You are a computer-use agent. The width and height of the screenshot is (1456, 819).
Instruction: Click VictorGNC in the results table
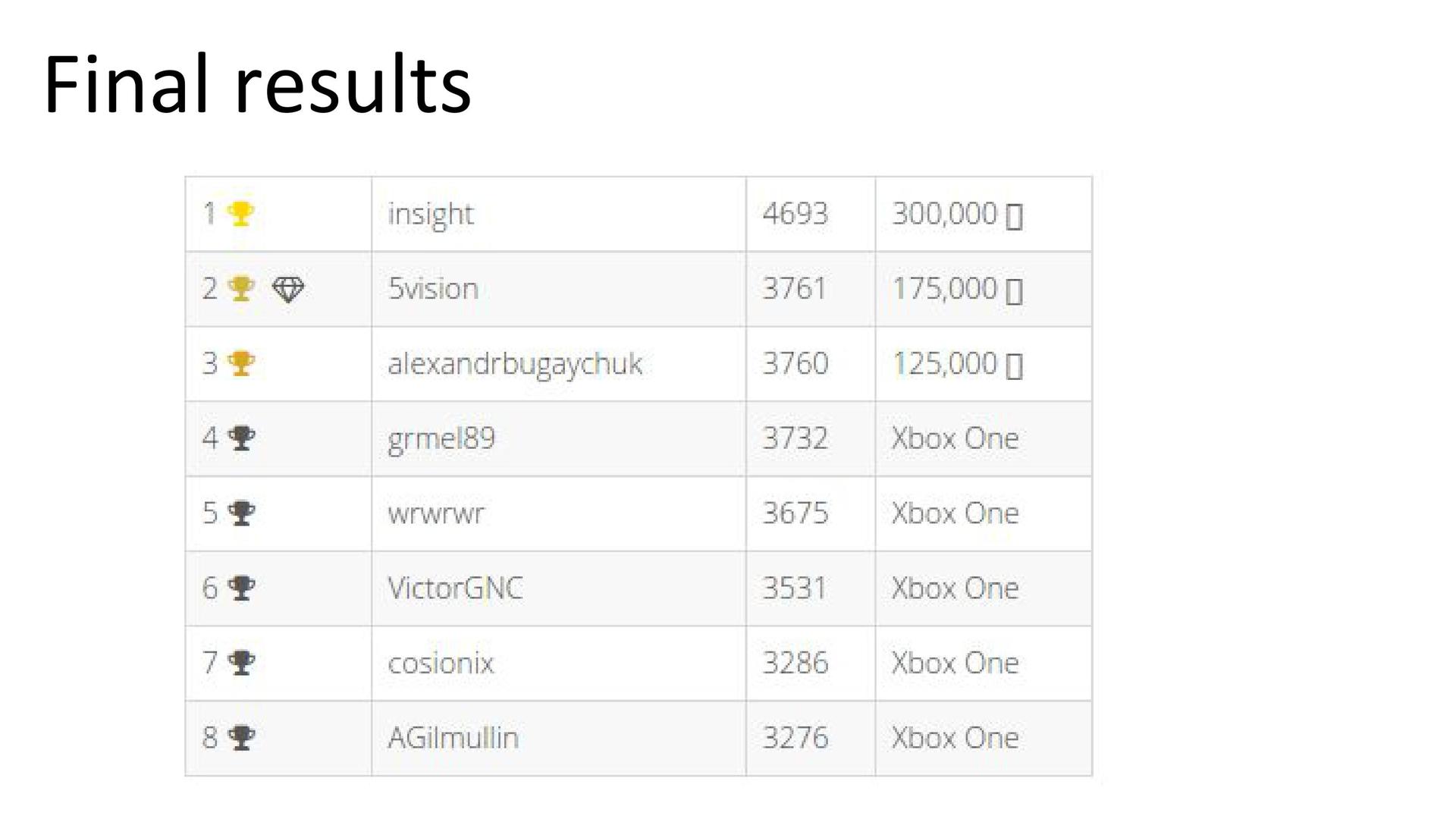(x=455, y=588)
